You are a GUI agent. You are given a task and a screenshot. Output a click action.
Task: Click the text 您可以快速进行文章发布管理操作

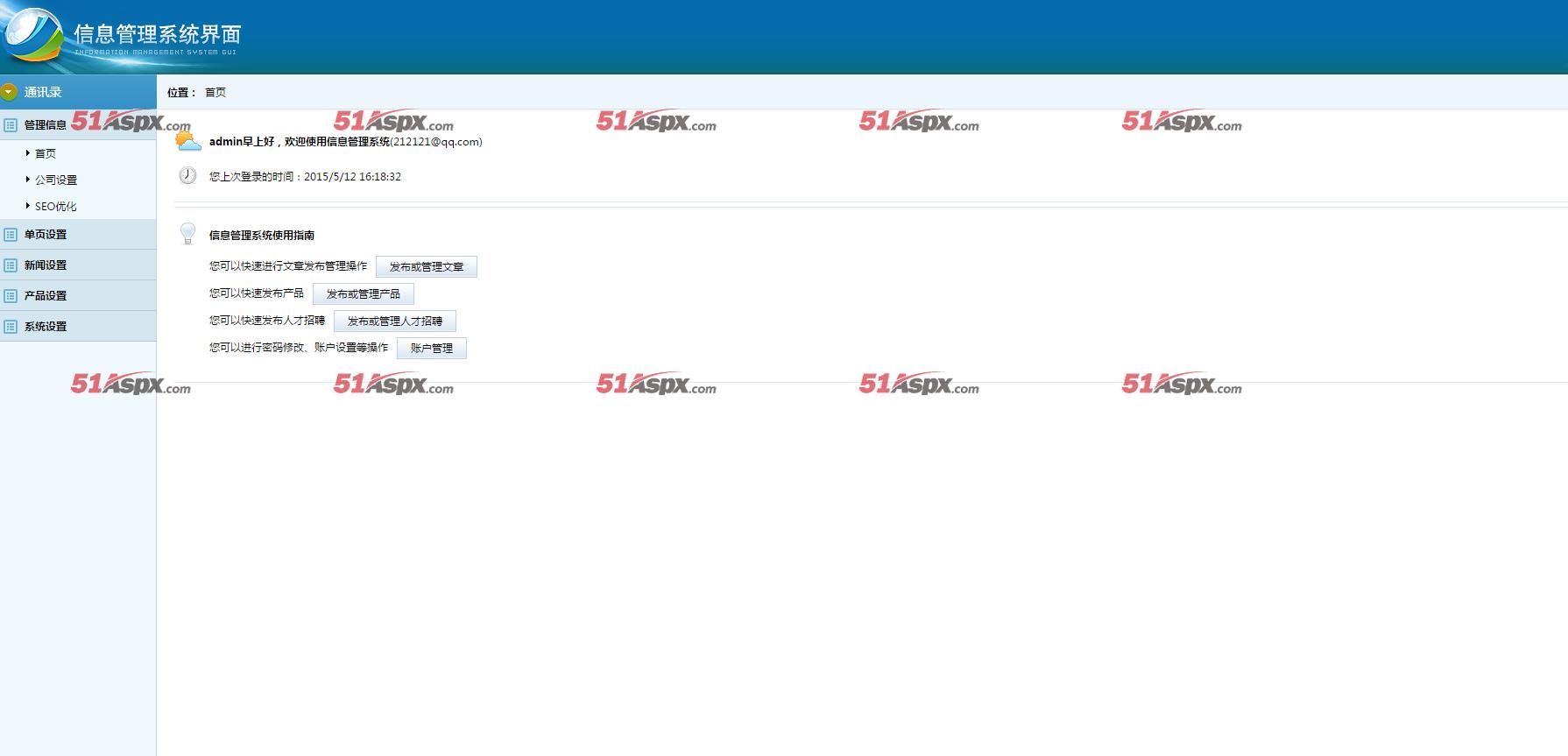coord(288,266)
